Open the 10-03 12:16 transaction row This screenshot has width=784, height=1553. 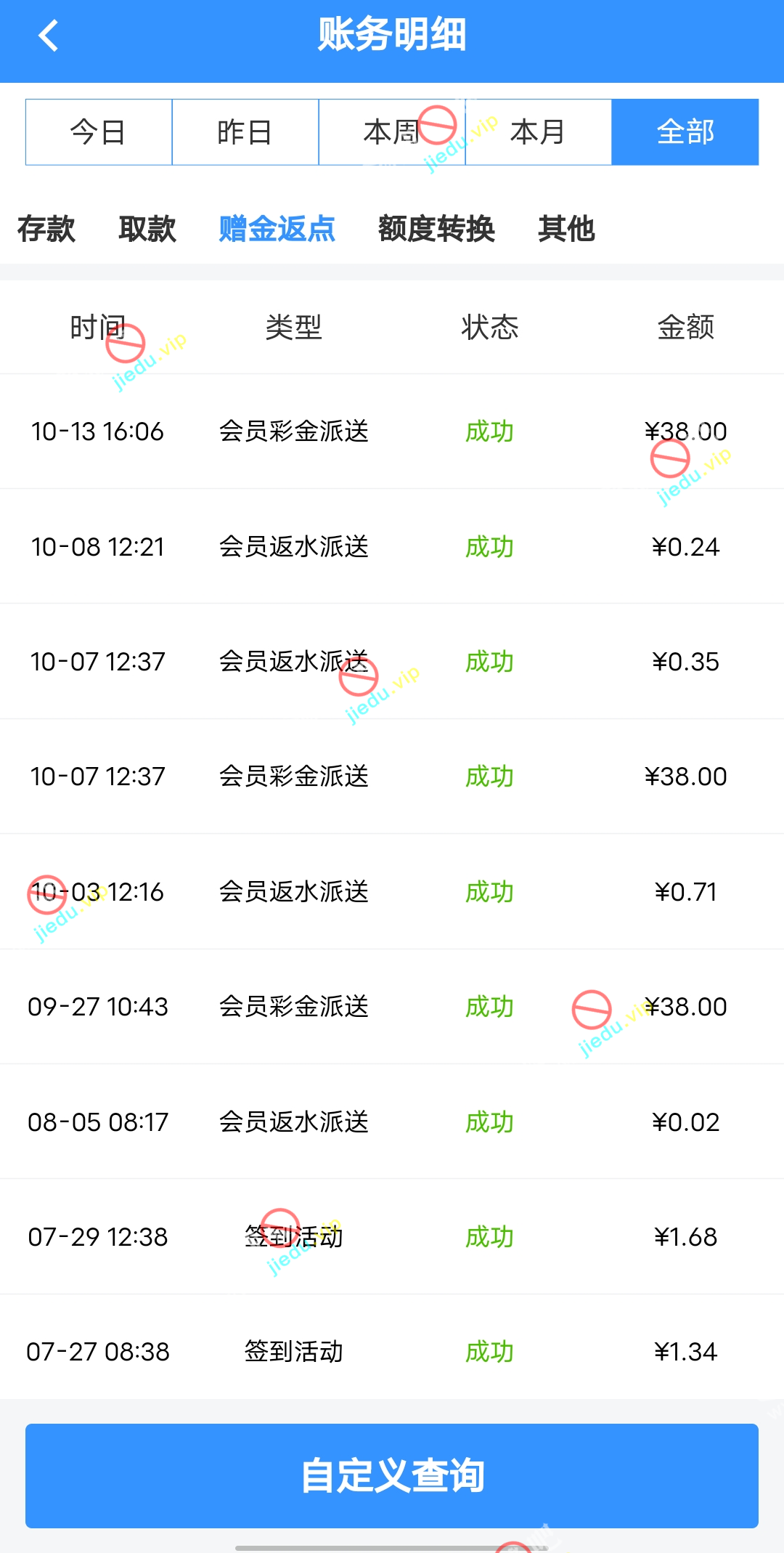pyautogui.click(x=392, y=891)
